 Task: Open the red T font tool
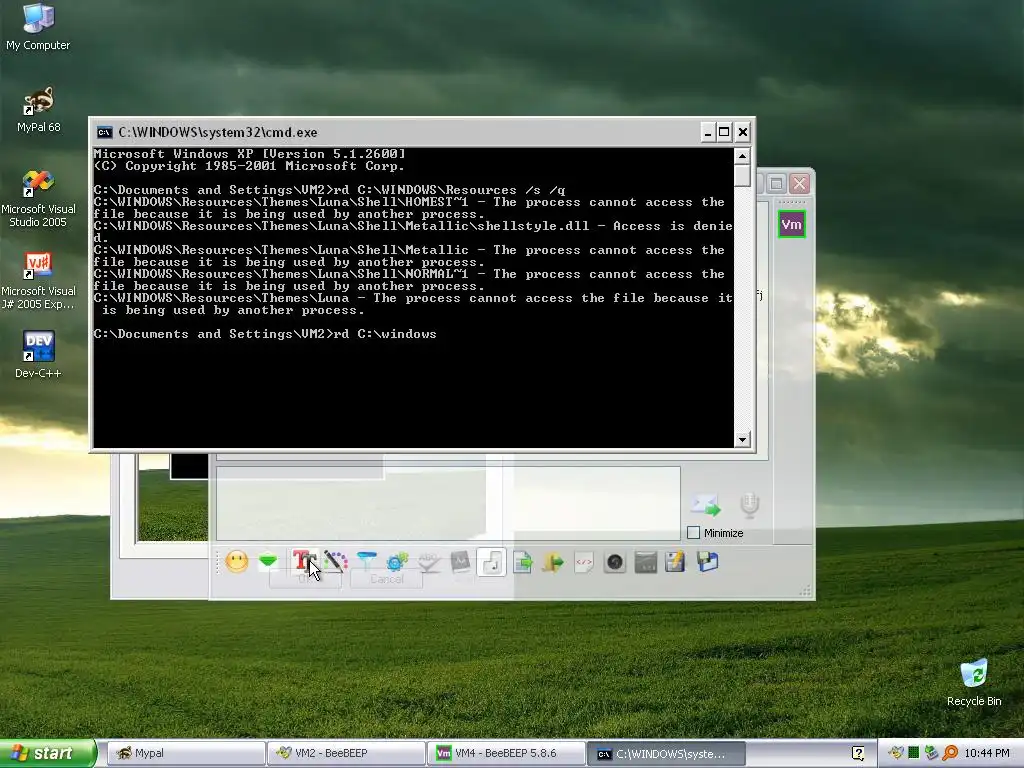tap(302, 561)
